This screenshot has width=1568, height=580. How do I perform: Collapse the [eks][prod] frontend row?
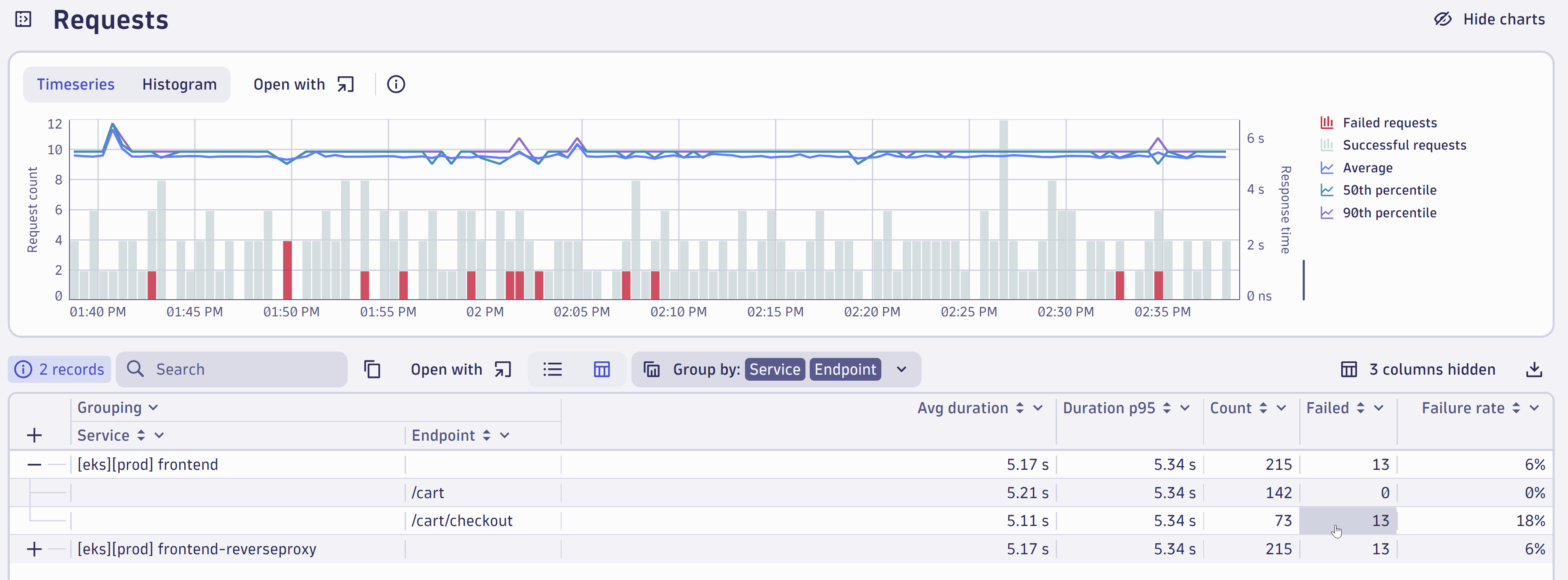click(34, 464)
